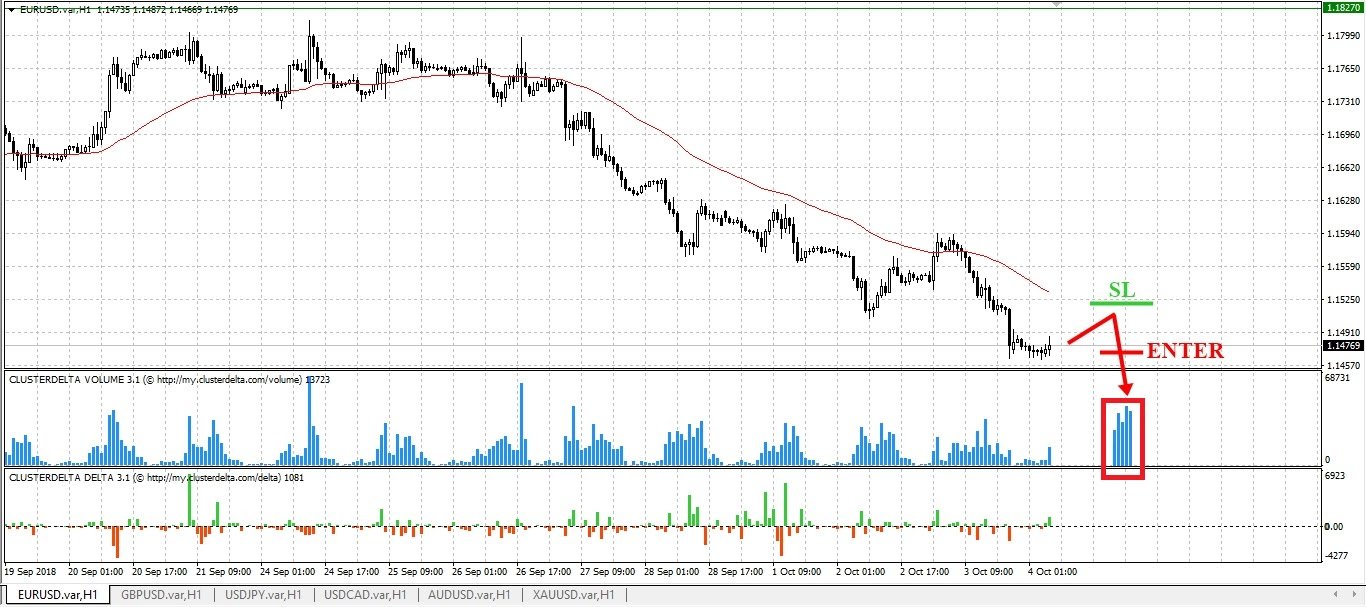Viewport: 1366px width, 607px height.
Task: Click the current price label 1.14769
Action: [1342, 346]
